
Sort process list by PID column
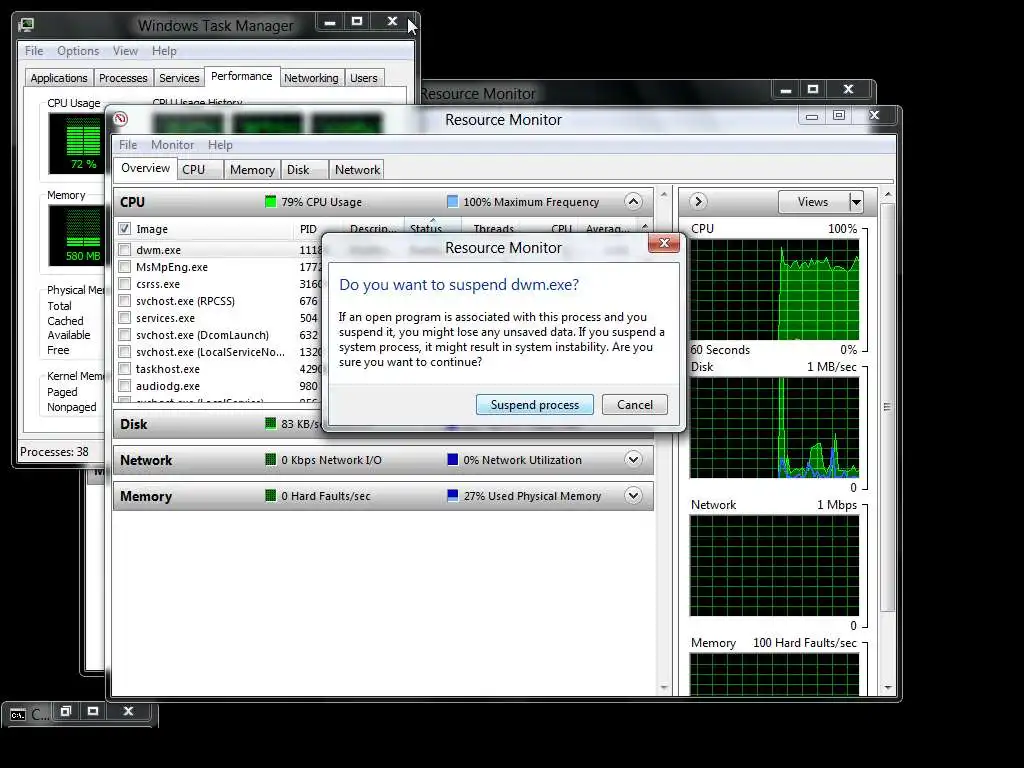(308, 229)
